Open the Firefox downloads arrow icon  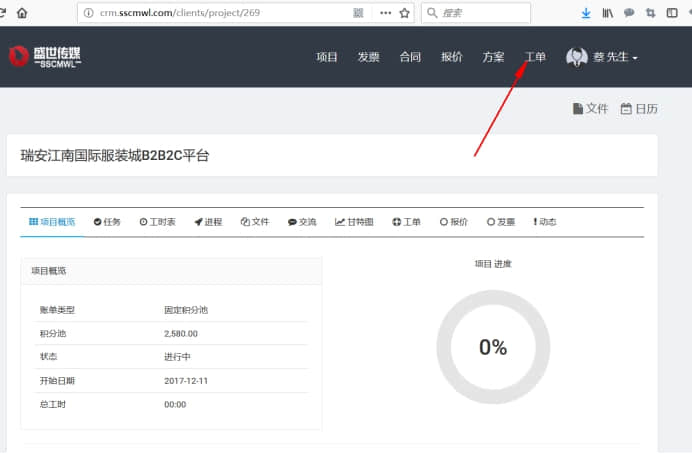(x=586, y=13)
